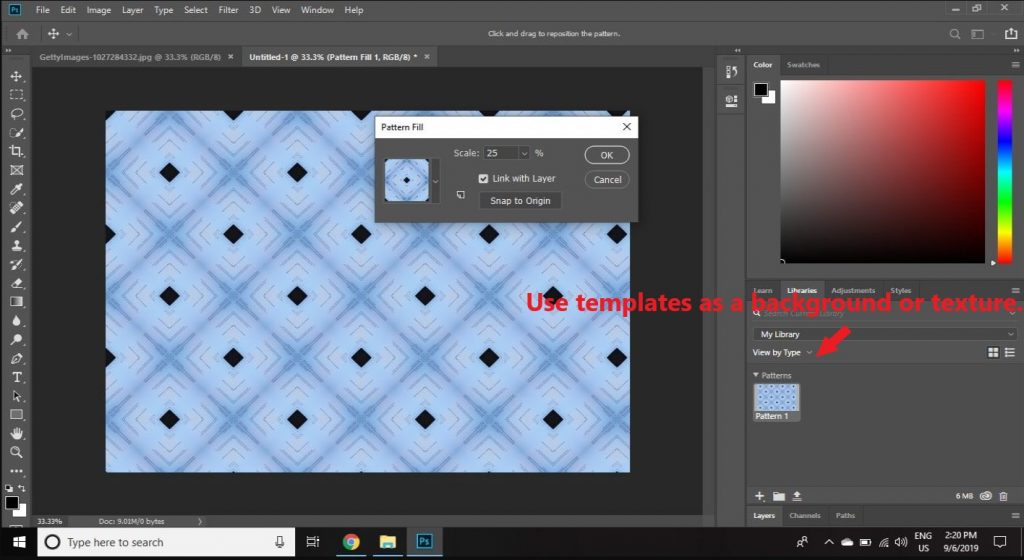Select the Gradient tool
The height and width of the screenshot is (560, 1024).
click(16, 302)
